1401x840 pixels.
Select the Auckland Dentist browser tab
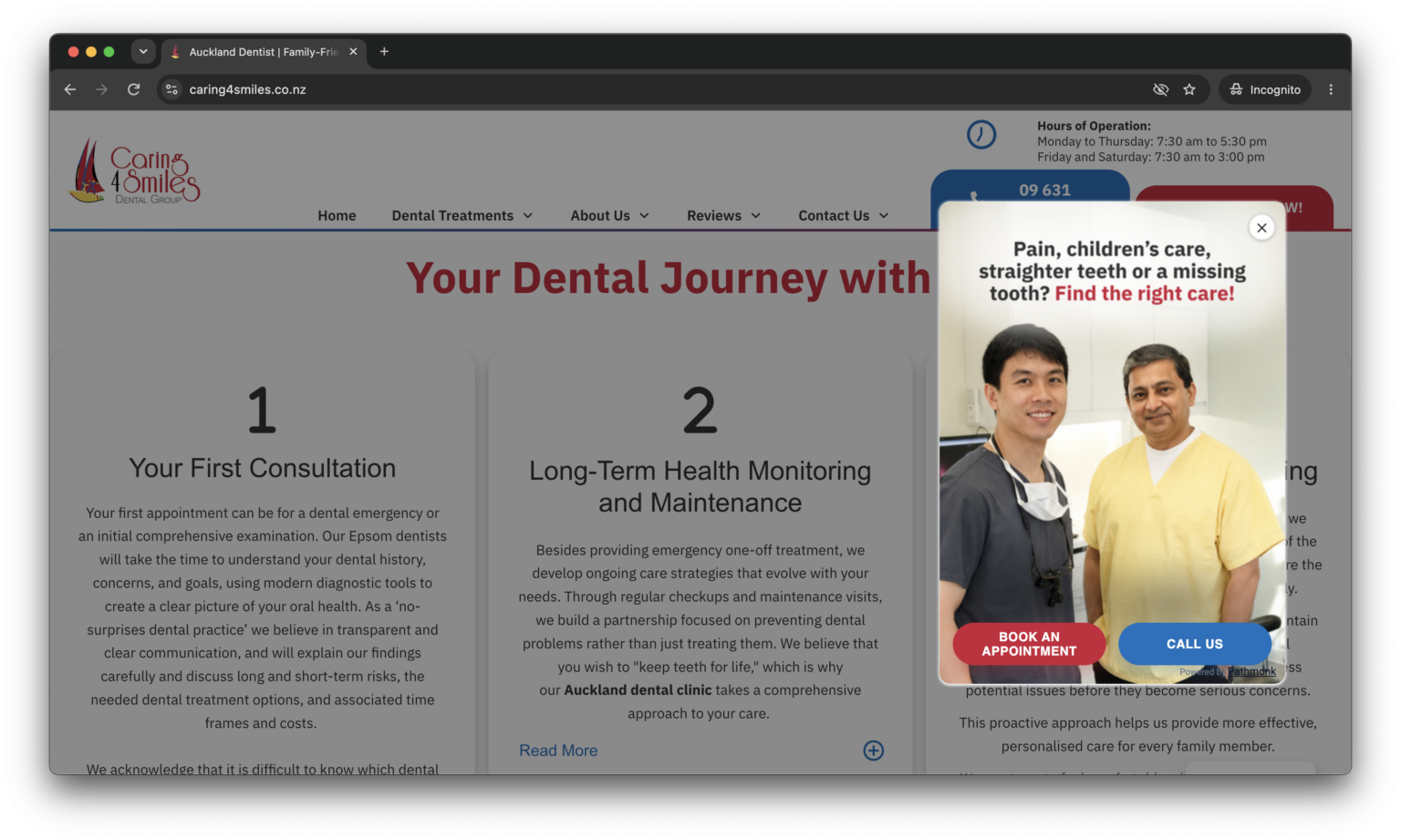pyautogui.click(x=264, y=52)
